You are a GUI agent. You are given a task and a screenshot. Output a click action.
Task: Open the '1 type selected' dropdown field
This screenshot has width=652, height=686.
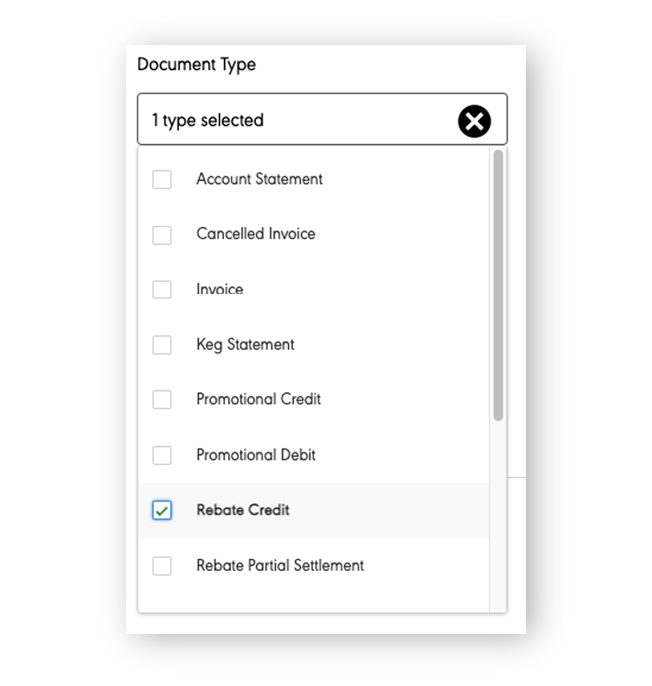[322, 119]
